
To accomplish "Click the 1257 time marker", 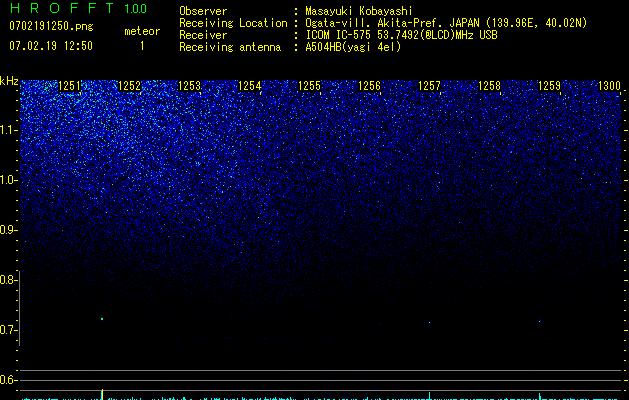I will coord(429,86).
